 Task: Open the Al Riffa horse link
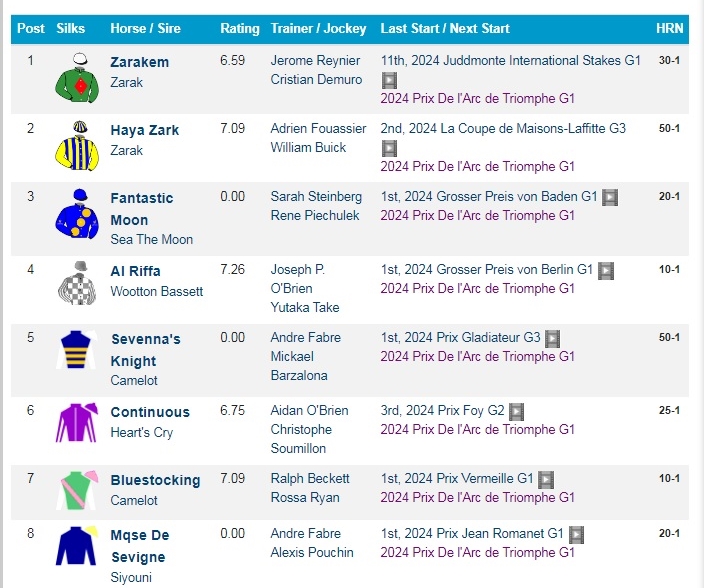pyautogui.click(x=135, y=271)
